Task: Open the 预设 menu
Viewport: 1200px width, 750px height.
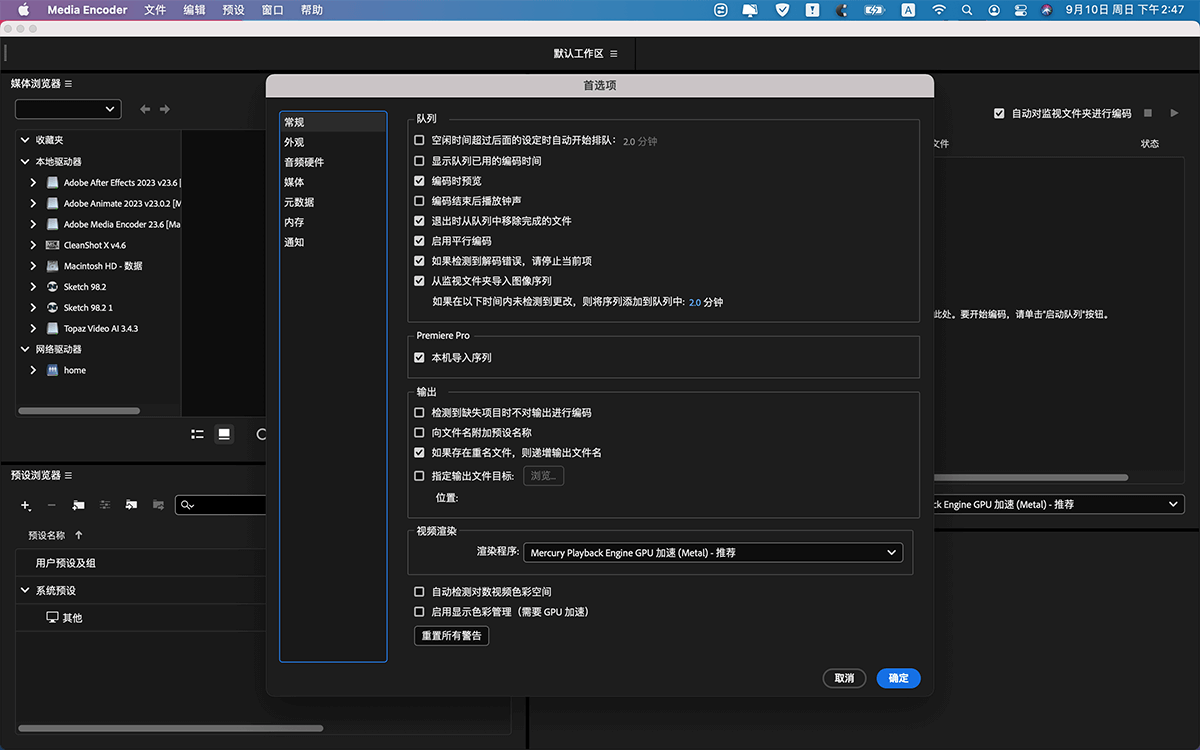Action: [x=233, y=10]
